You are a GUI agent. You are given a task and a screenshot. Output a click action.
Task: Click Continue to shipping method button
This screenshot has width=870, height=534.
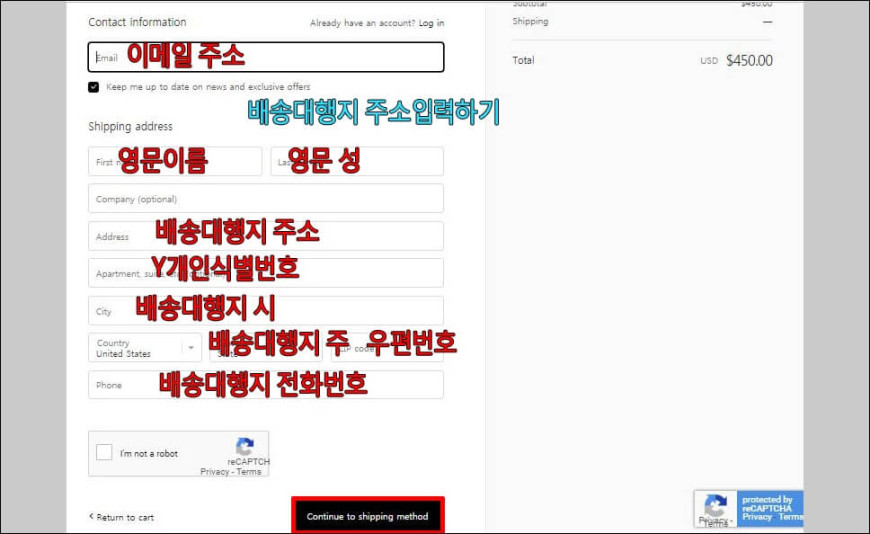click(x=368, y=516)
